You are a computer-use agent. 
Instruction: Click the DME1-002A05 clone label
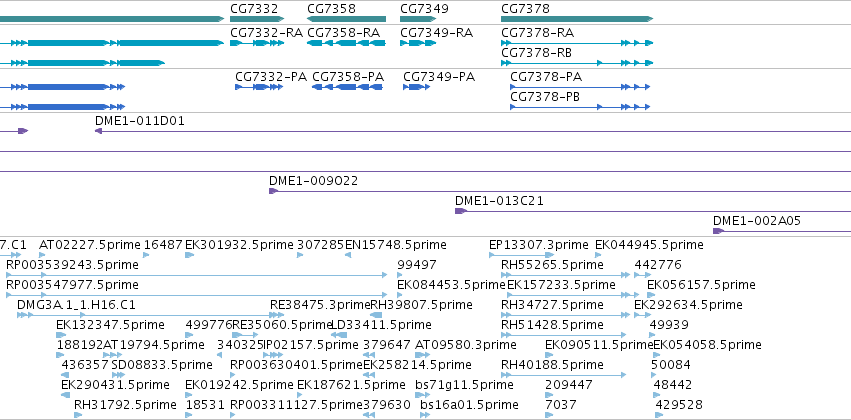point(757,221)
